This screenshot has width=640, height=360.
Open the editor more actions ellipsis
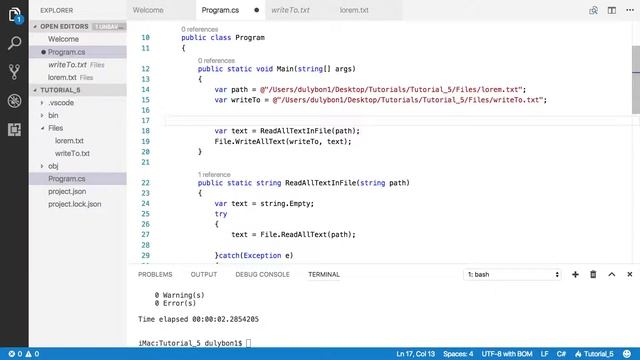(x=630, y=10)
